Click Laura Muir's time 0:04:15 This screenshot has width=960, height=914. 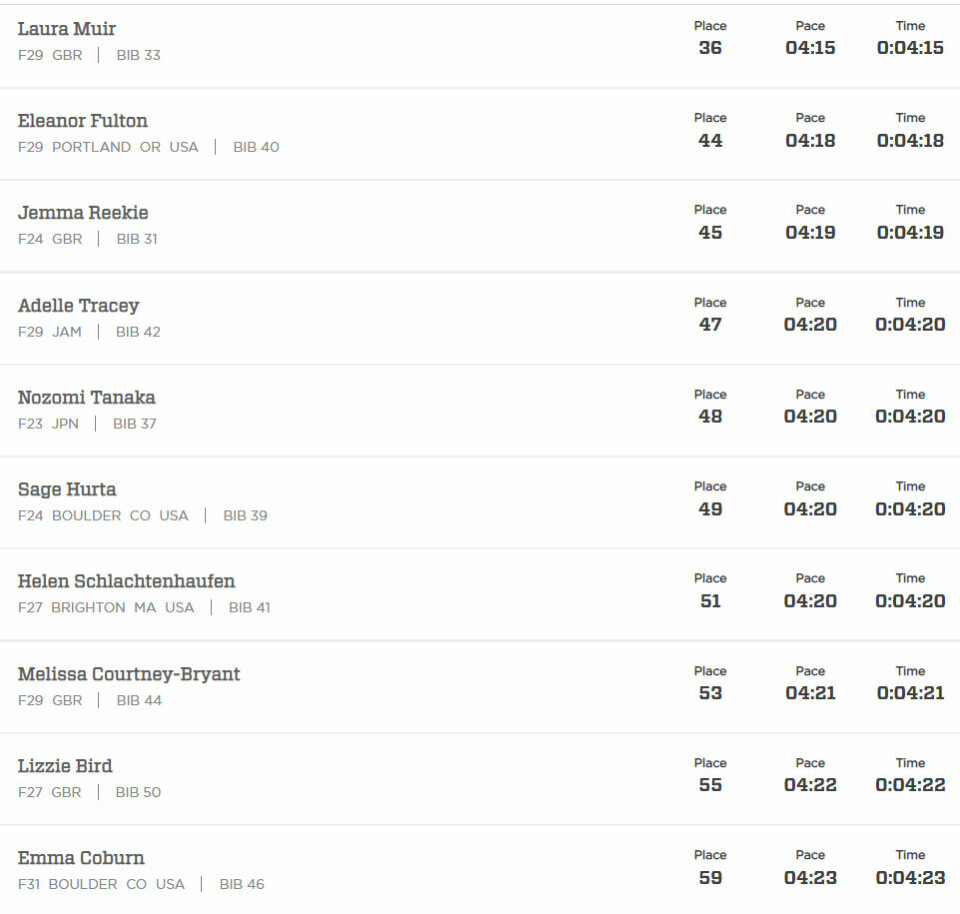click(x=910, y=48)
